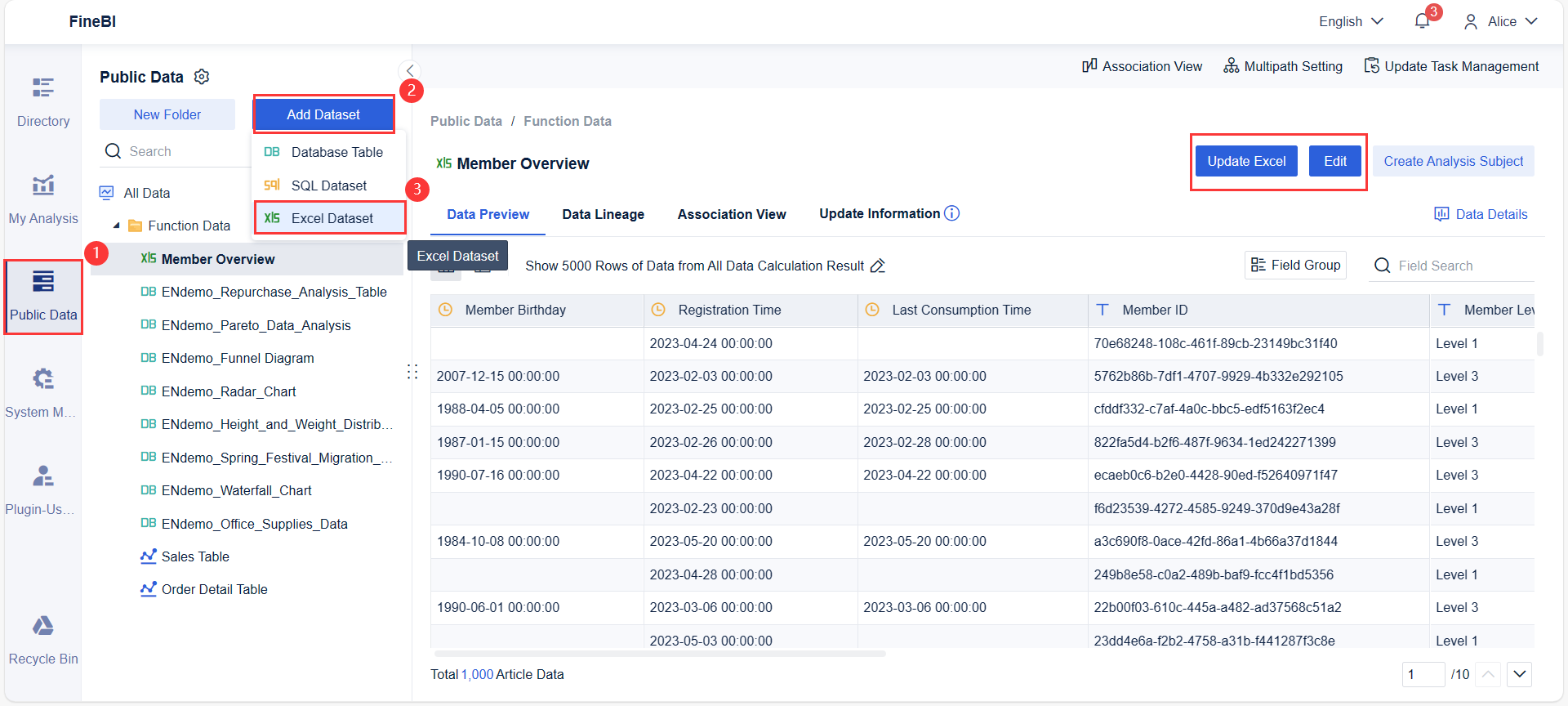Click the New Folder button
The width and height of the screenshot is (1568, 706).
pyautogui.click(x=167, y=114)
